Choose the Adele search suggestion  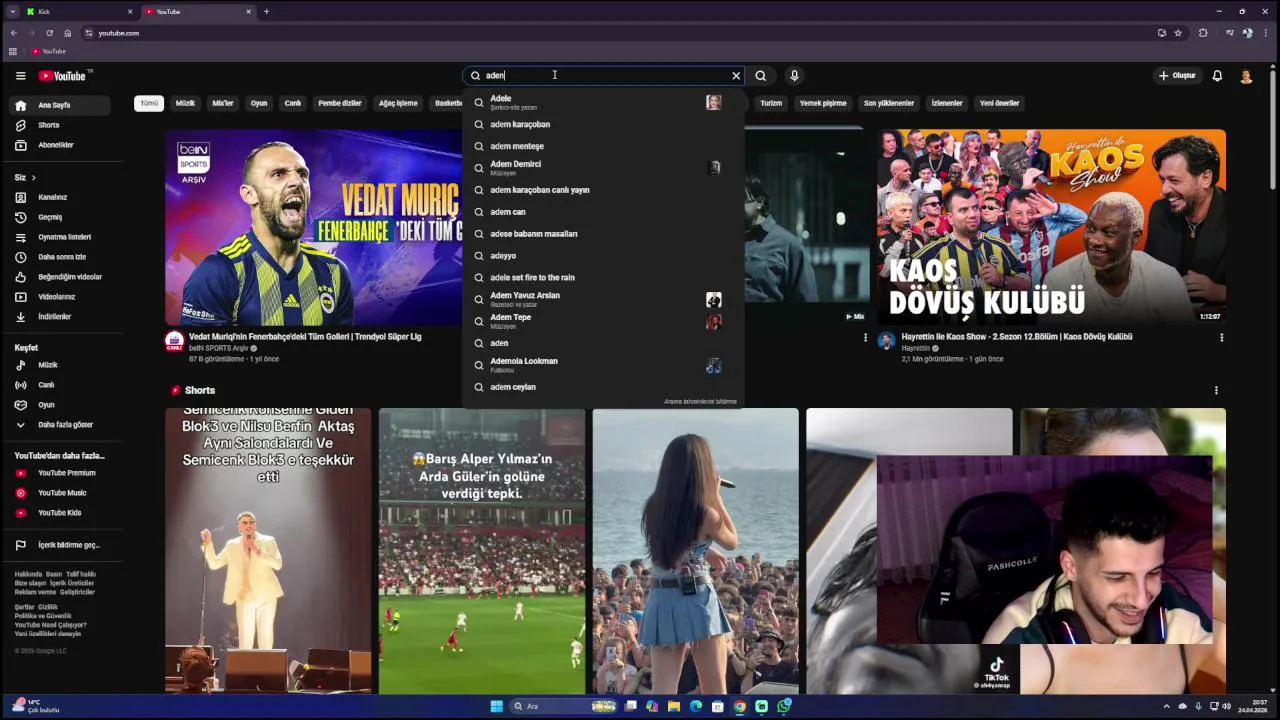pos(604,102)
